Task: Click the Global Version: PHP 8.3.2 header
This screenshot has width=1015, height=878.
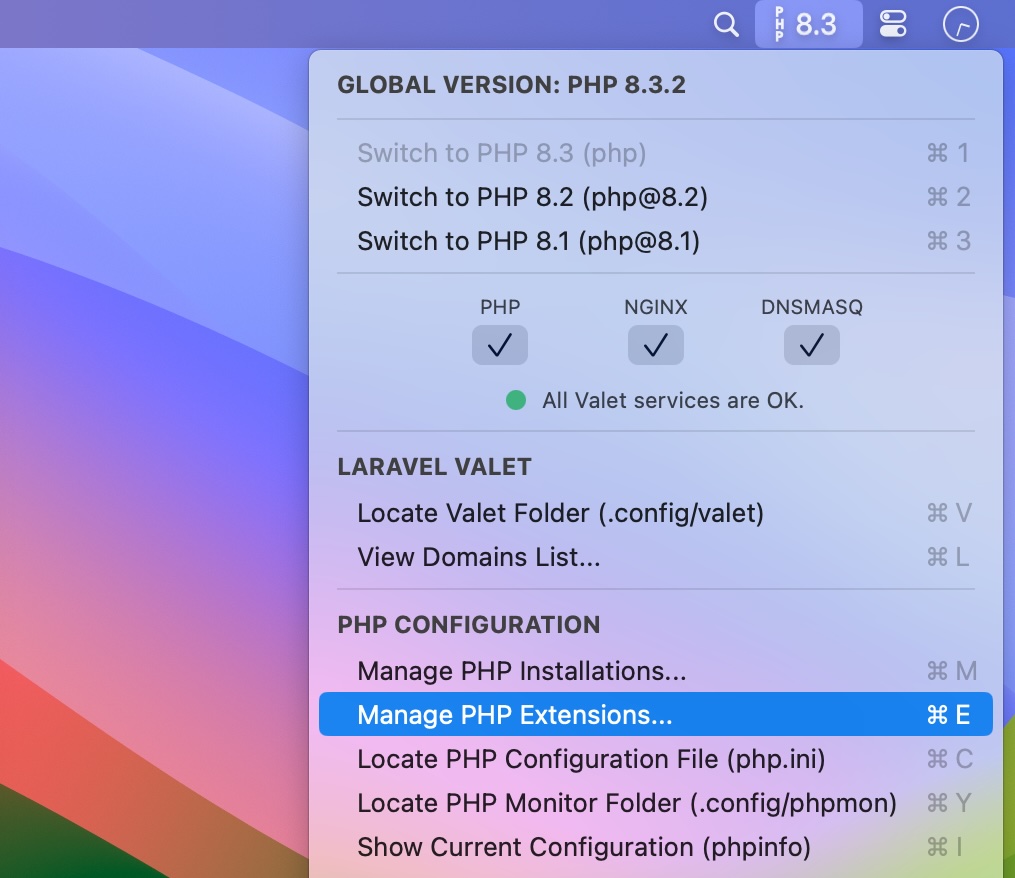Action: coord(511,85)
